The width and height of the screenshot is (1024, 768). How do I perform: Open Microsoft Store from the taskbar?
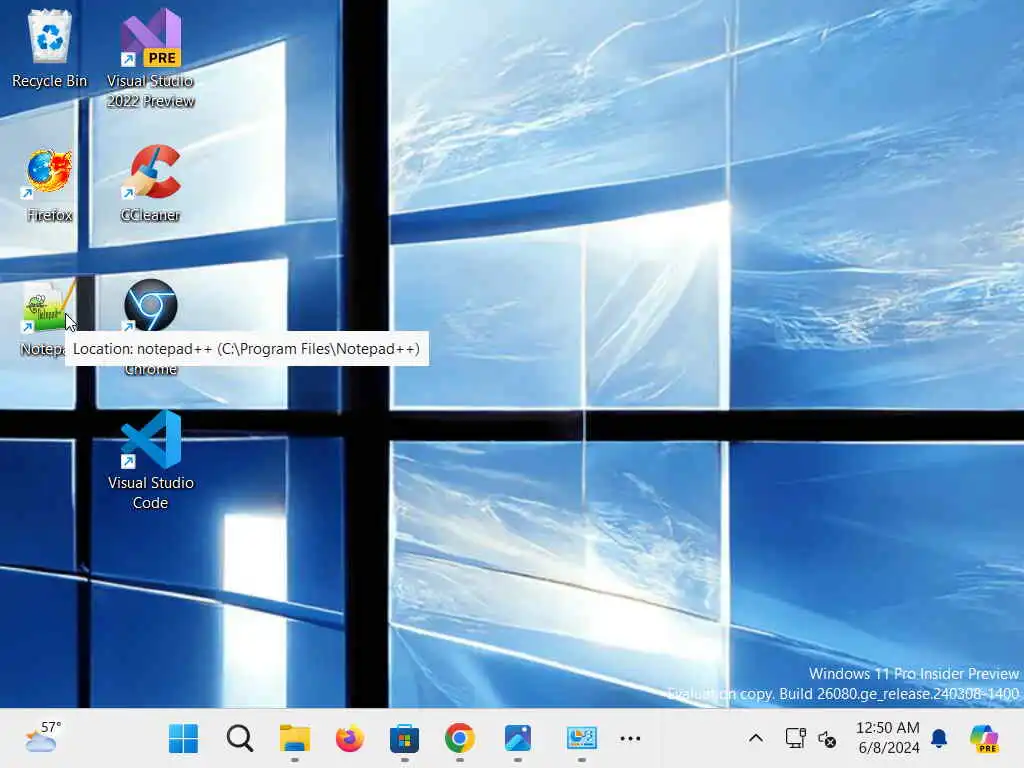coord(405,739)
